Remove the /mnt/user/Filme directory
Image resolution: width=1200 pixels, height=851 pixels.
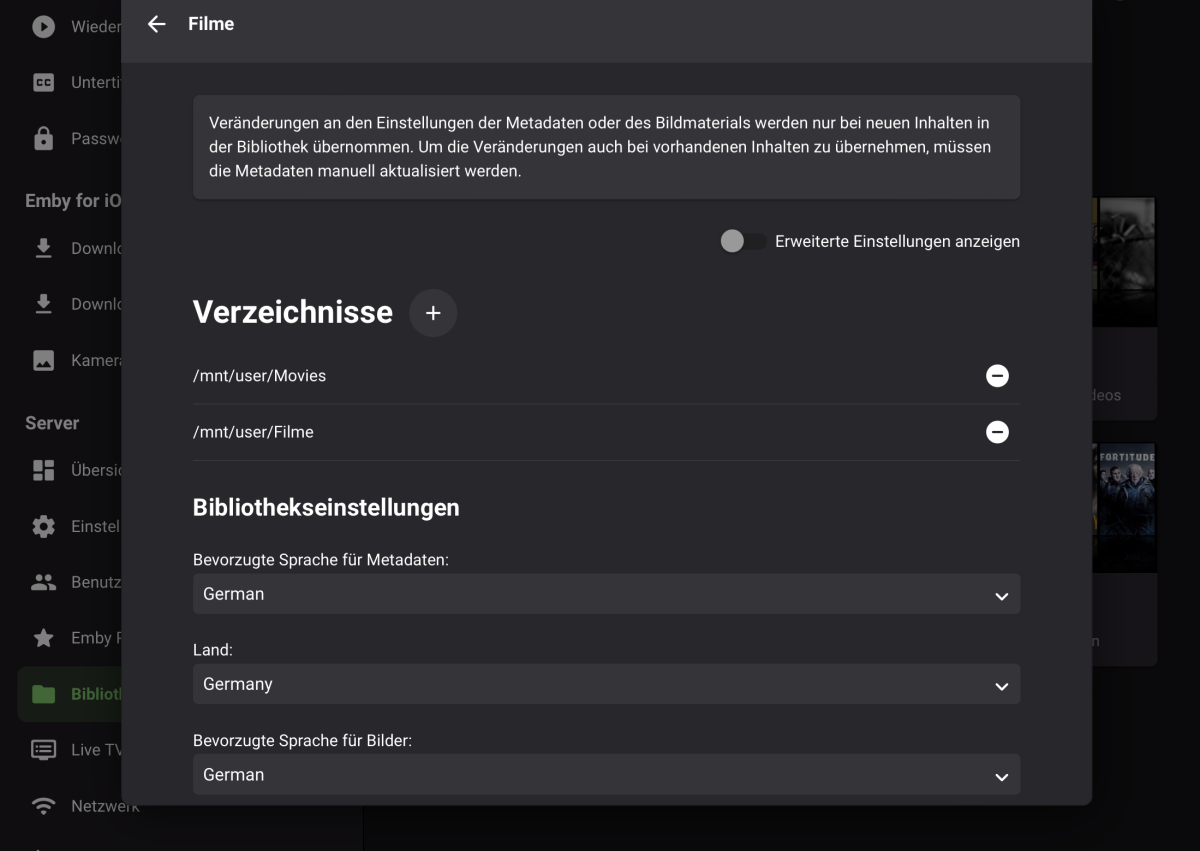[997, 432]
